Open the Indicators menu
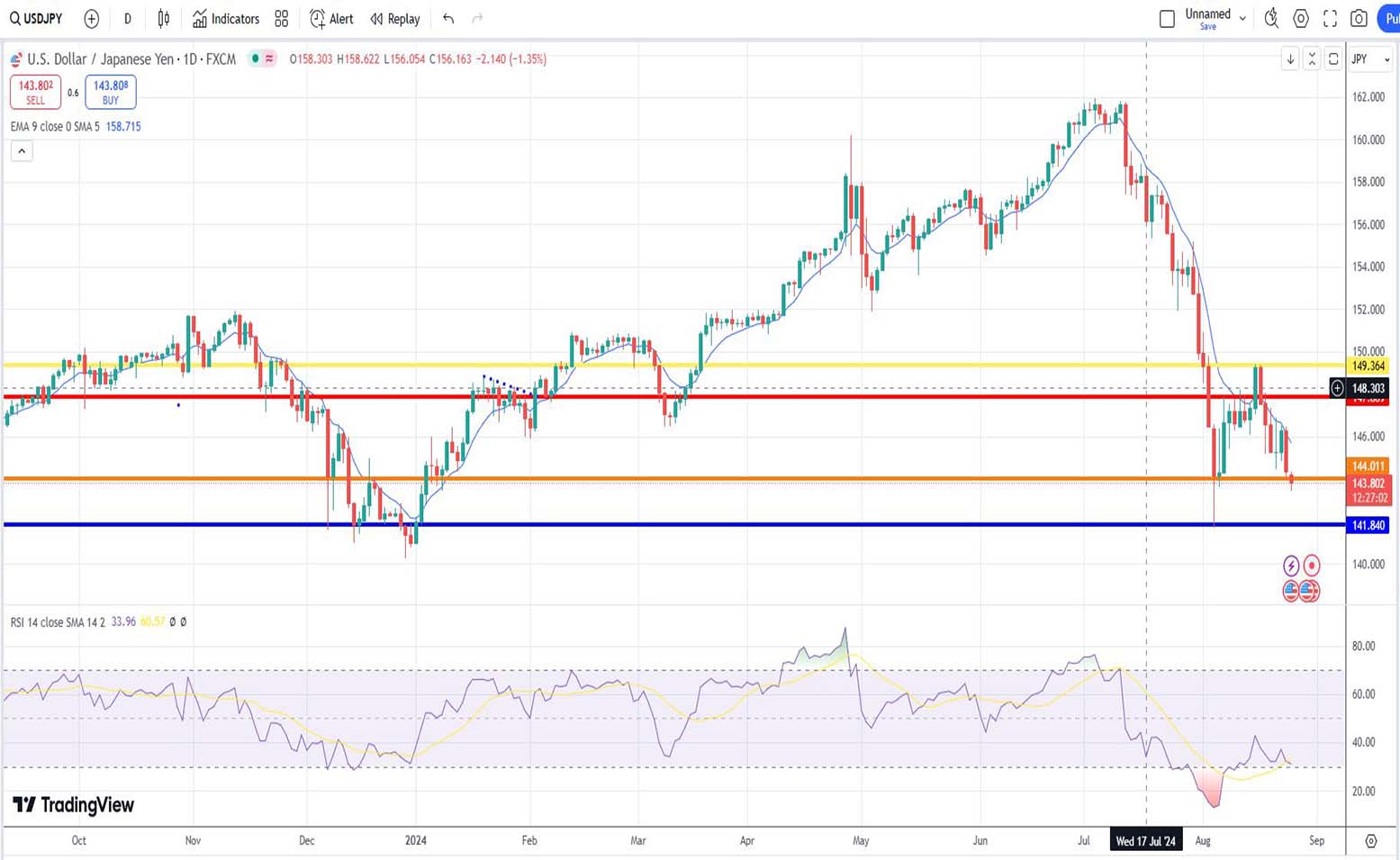The height and width of the screenshot is (860, 1400). pyautogui.click(x=226, y=18)
